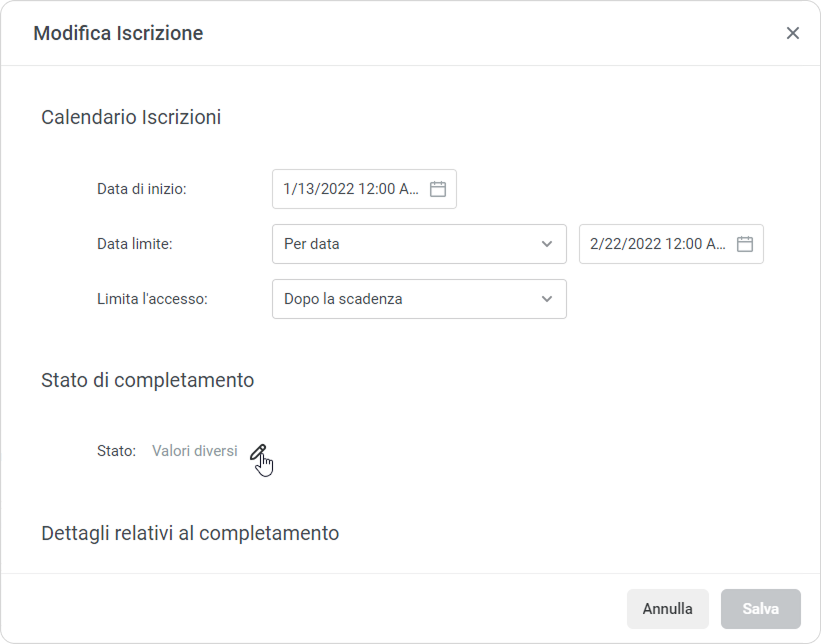
Task: Click the 'Data di inizio:' label
Action: click(x=142, y=189)
